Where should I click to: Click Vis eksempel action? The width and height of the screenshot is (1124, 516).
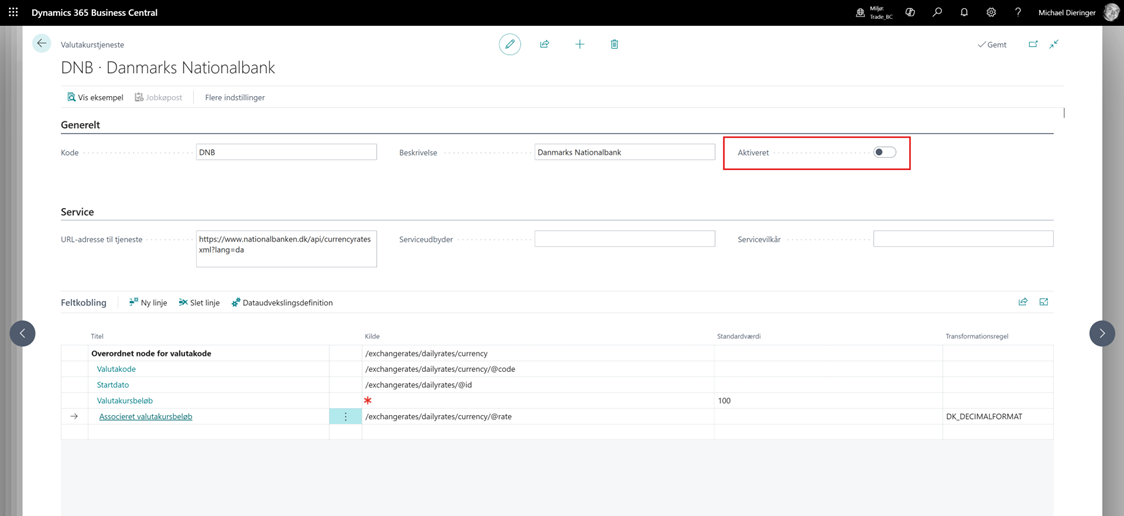click(x=95, y=98)
